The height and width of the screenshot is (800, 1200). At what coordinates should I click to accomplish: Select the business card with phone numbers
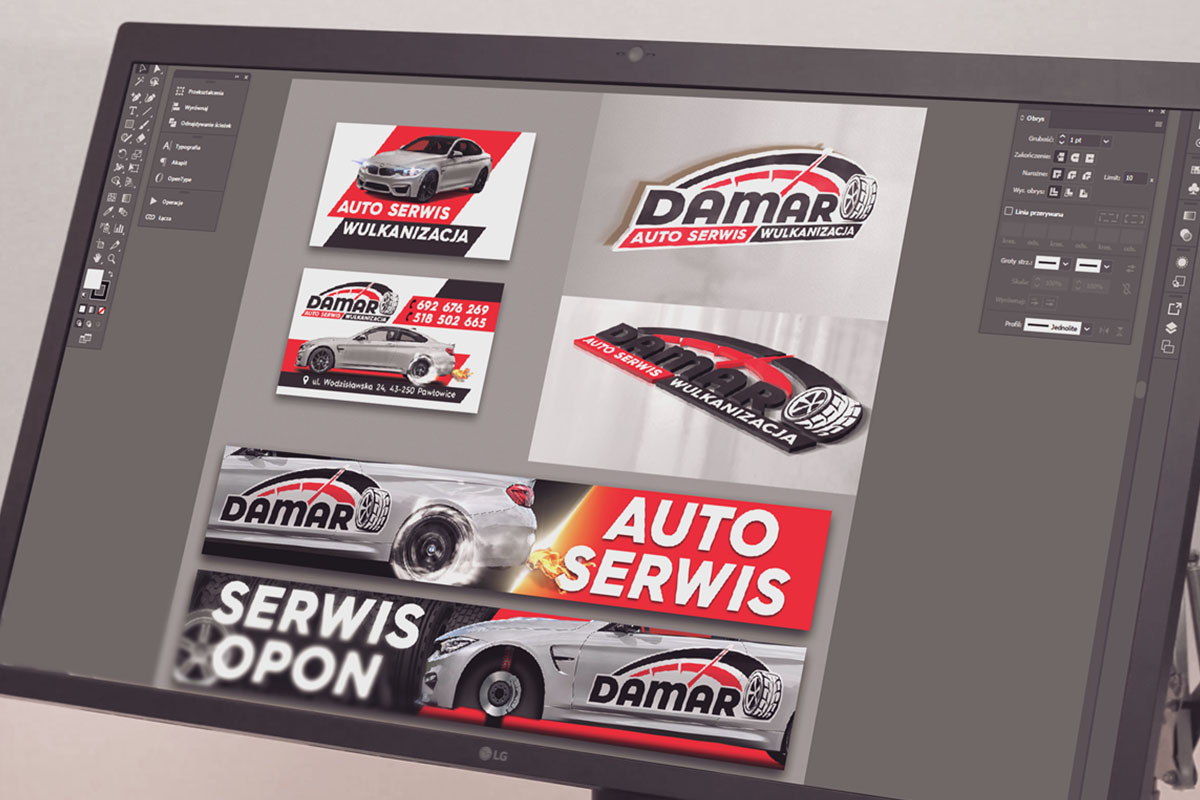[390, 340]
